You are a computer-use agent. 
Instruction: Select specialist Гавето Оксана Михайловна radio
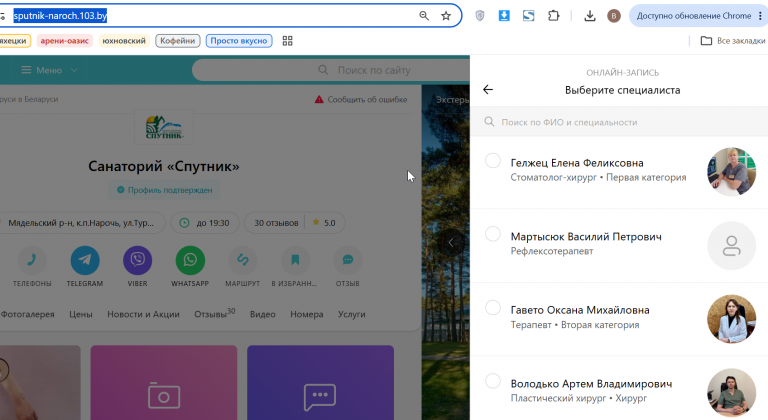pos(493,308)
